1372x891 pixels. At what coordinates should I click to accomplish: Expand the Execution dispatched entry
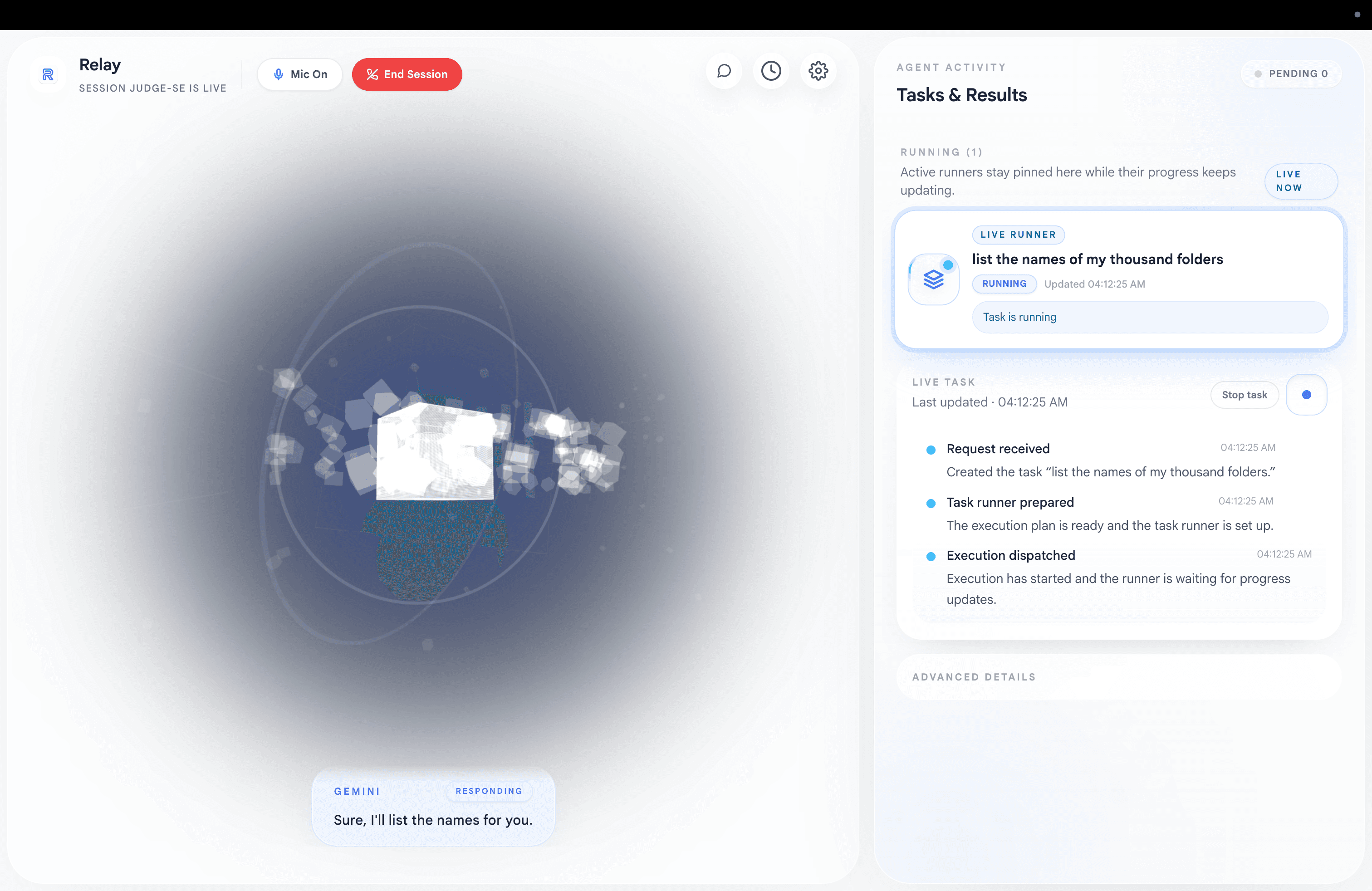[x=1010, y=556]
